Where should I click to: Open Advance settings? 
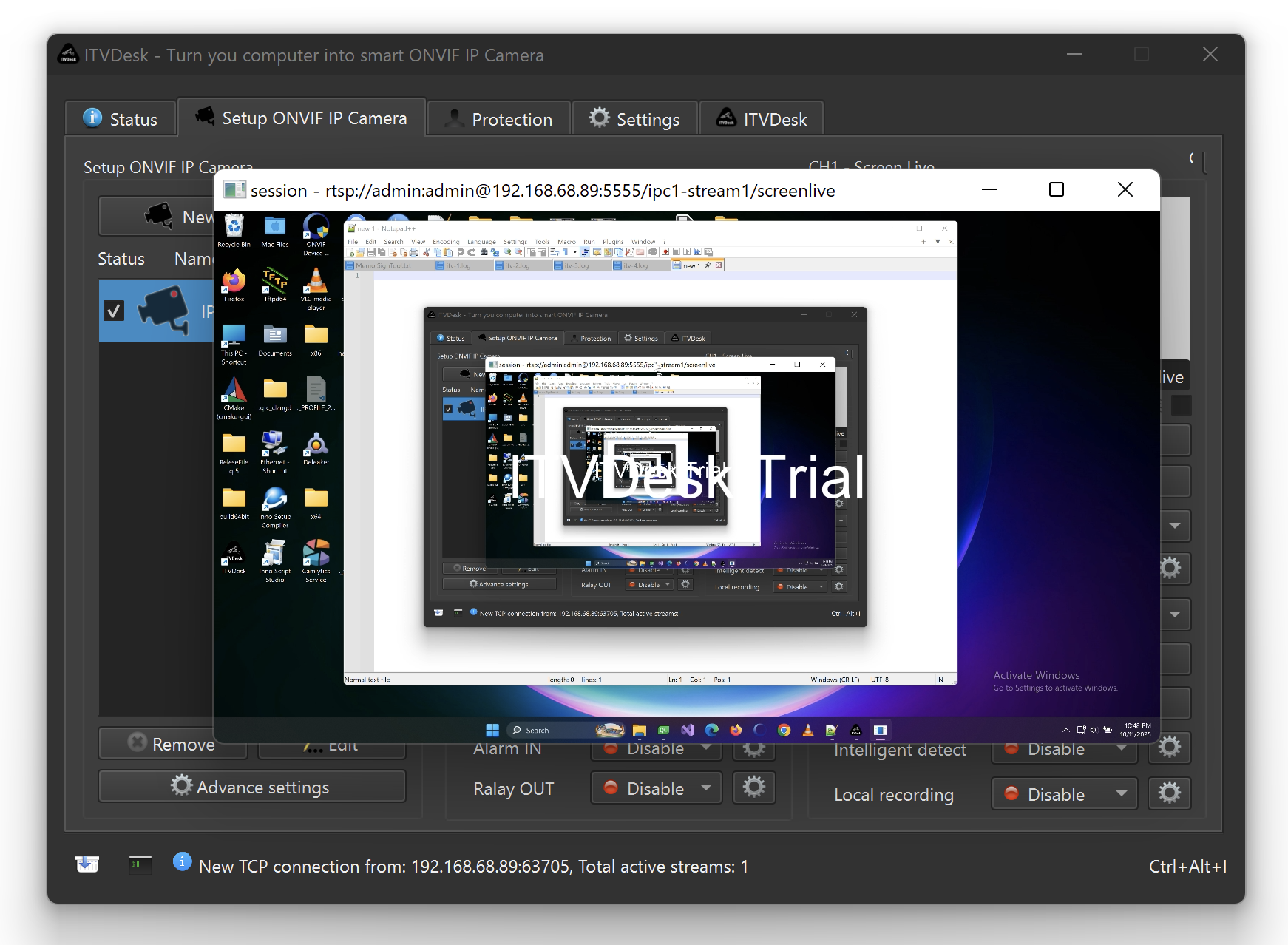[251, 786]
